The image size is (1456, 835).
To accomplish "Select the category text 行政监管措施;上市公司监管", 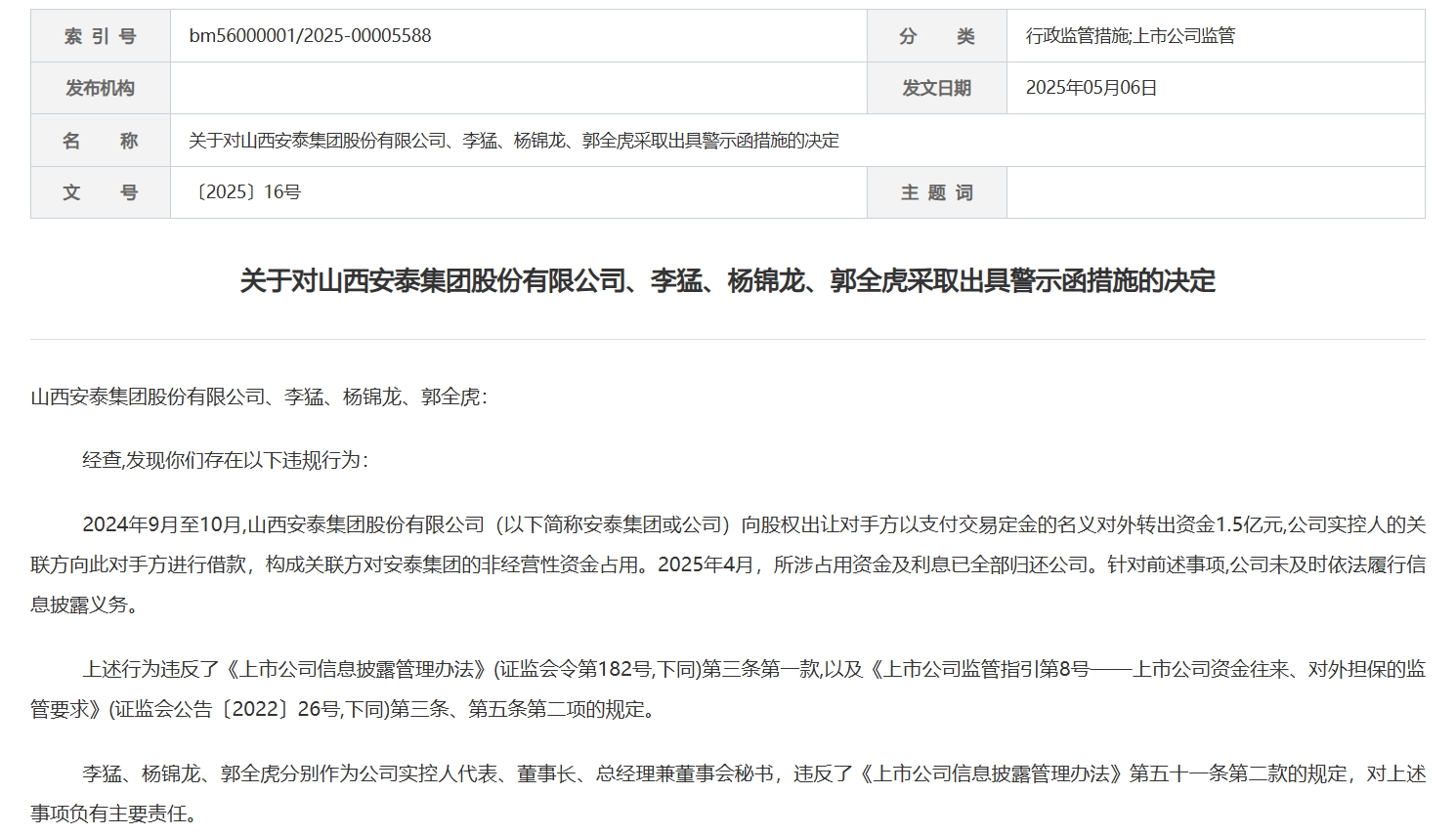I will pyautogui.click(x=1131, y=36).
